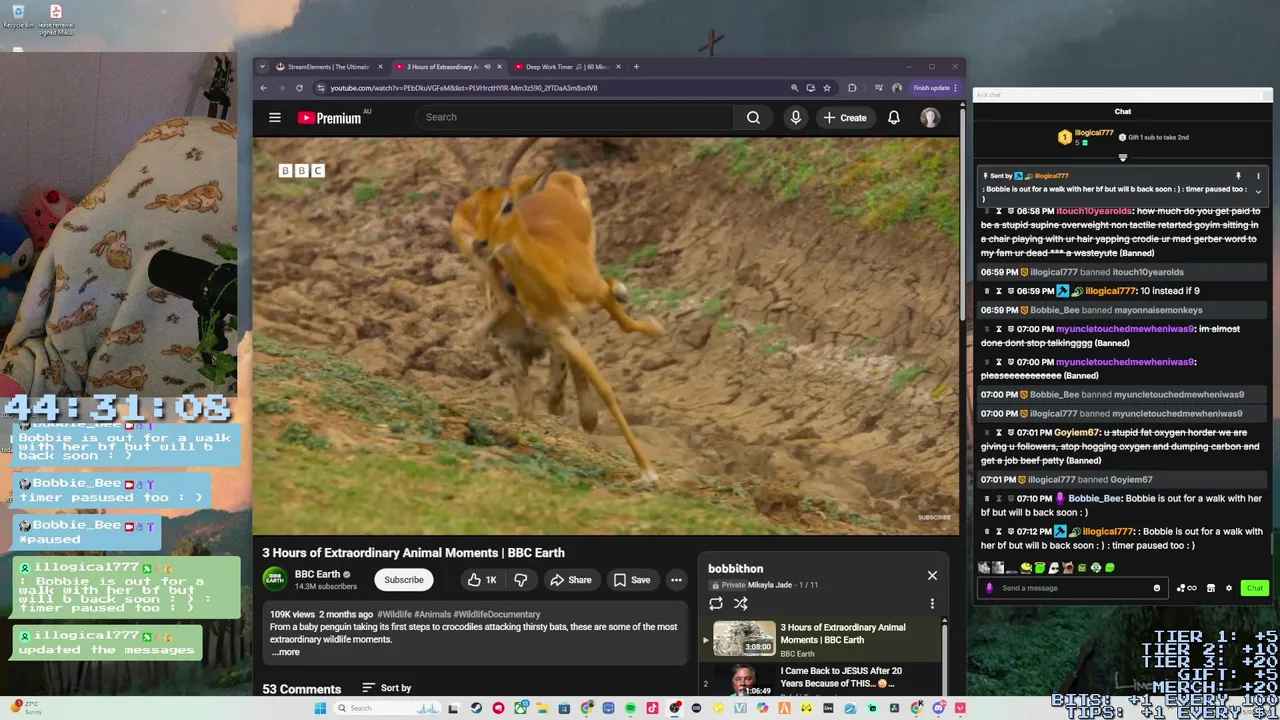This screenshot has width=1280, height=720.
Task: Close the bobbithon playlist panel
Action: (x=932, y=575)
